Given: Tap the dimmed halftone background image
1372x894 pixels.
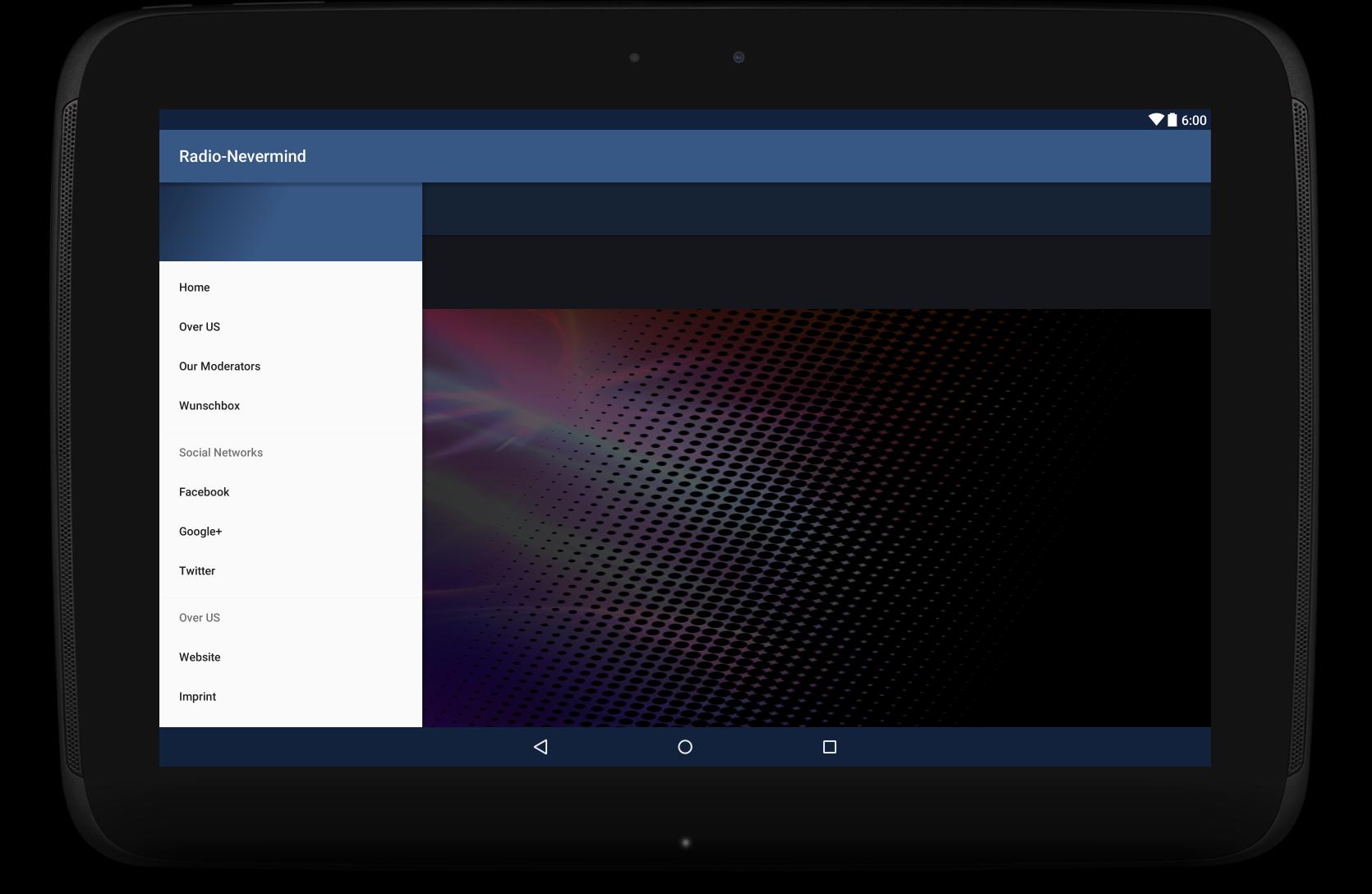Looking at the screenshot, I should click(817, 518).
